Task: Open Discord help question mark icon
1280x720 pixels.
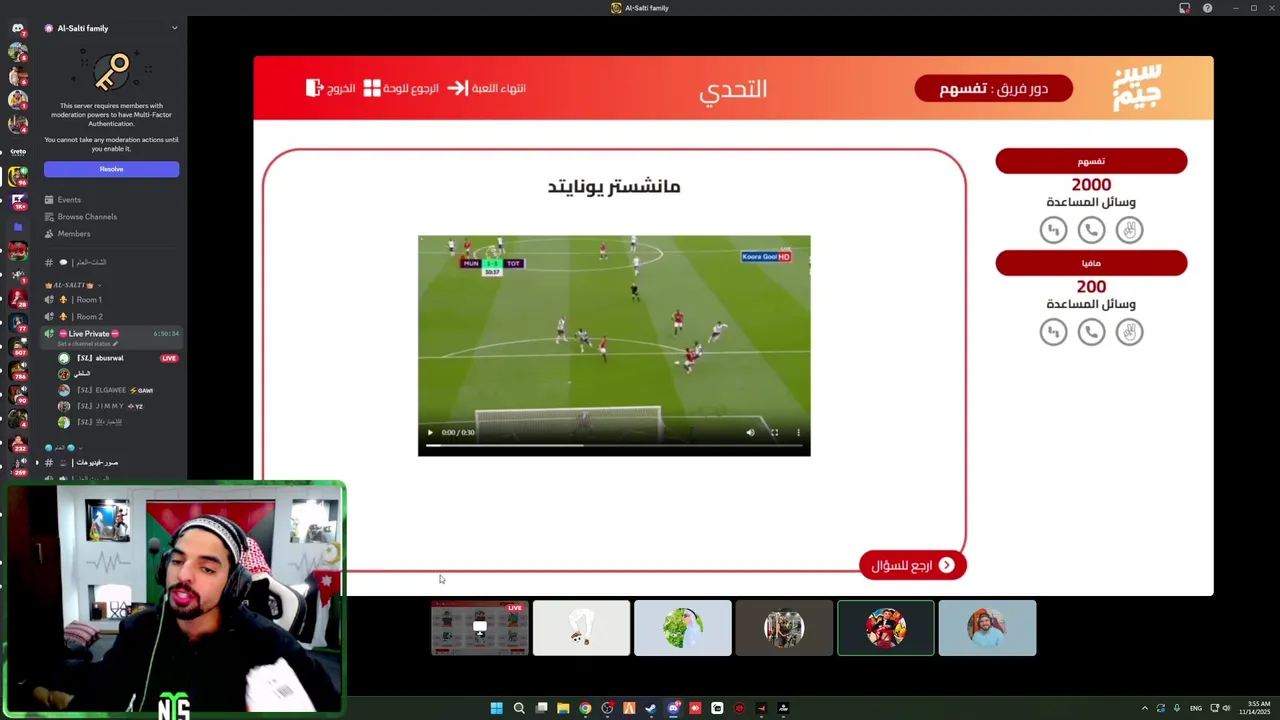Action: tap(1207, 8)
